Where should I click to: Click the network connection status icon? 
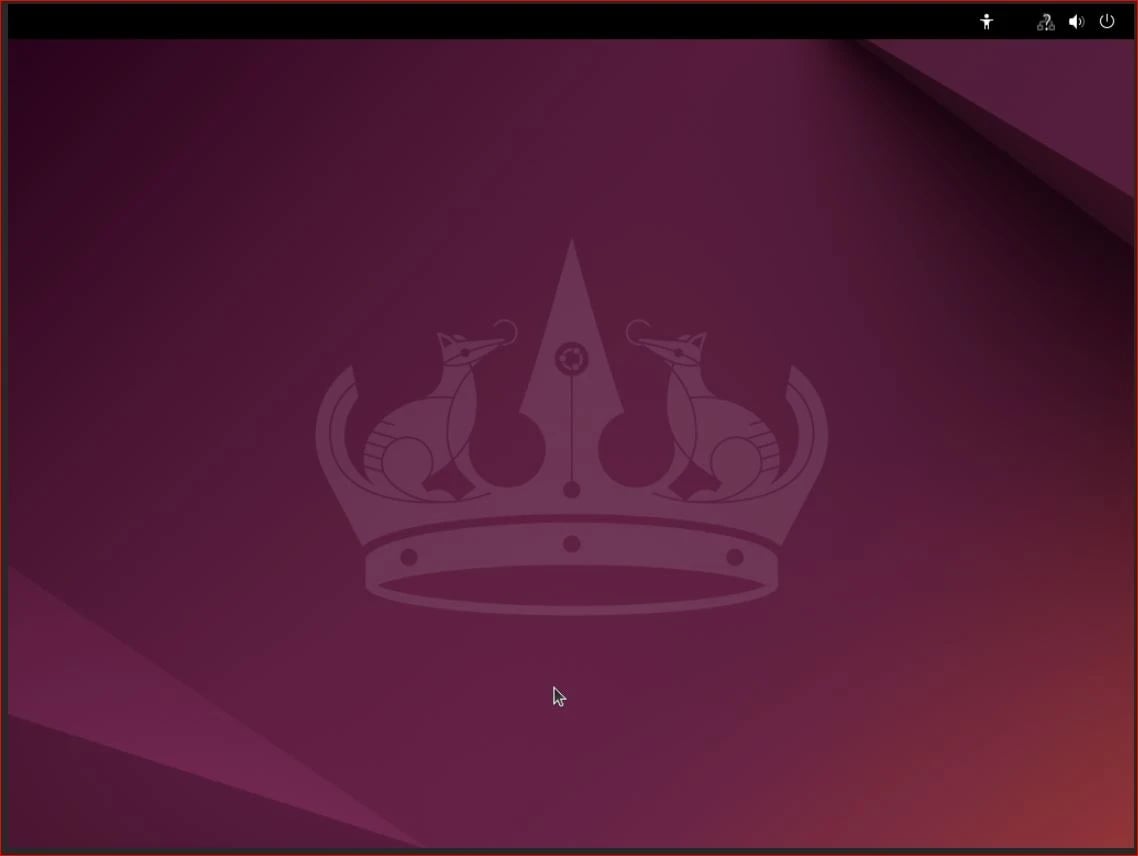[1045, 22]
